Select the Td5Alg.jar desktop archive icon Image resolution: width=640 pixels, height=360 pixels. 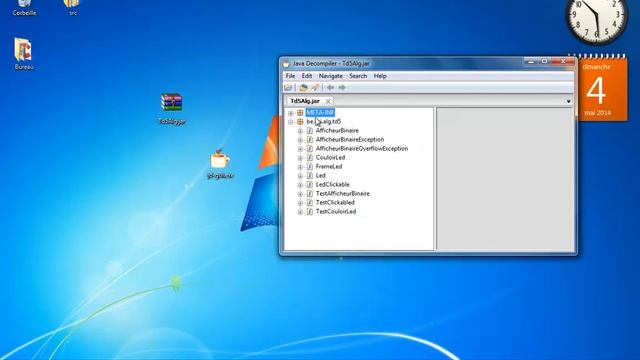pyautogui.click(x=171, y=103)
